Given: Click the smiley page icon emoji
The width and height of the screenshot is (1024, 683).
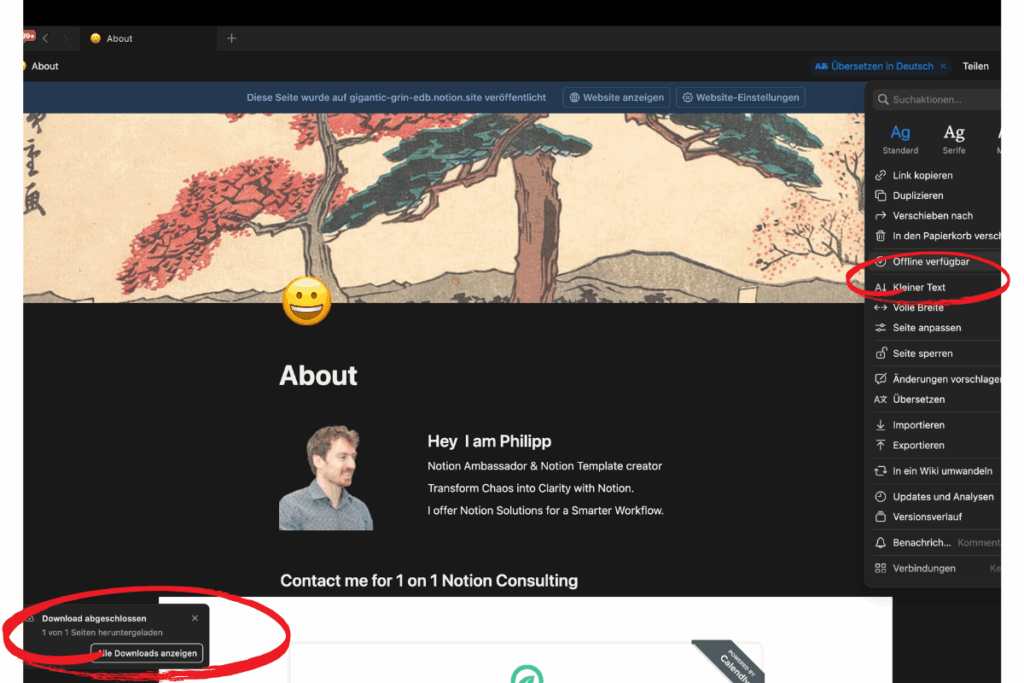Looking at the screenshot, I should click(306, 301).
